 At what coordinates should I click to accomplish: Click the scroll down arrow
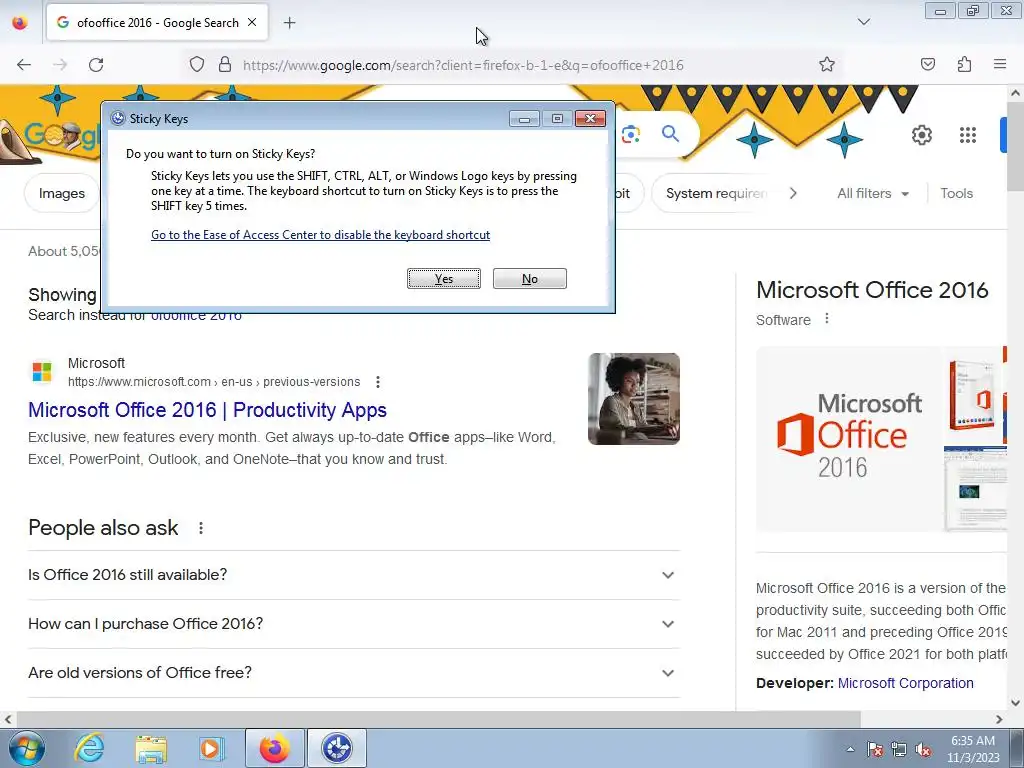click(x=1016, y=703)
